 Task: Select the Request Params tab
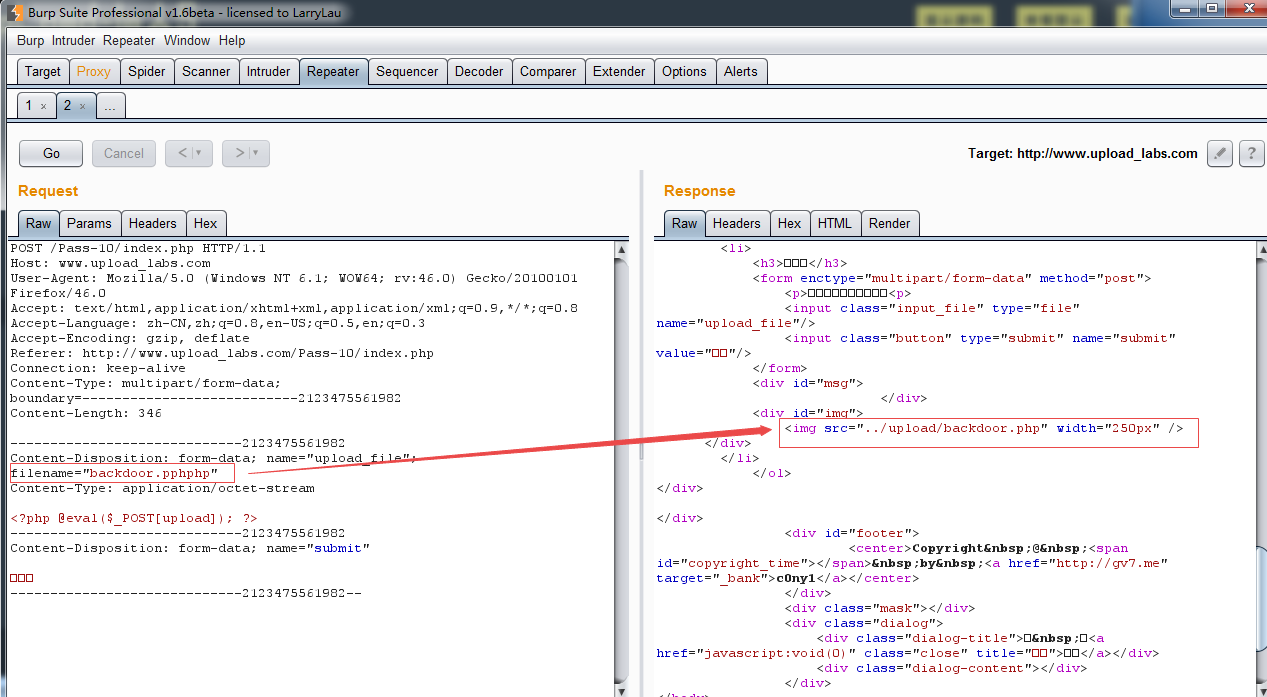[91, 223]
